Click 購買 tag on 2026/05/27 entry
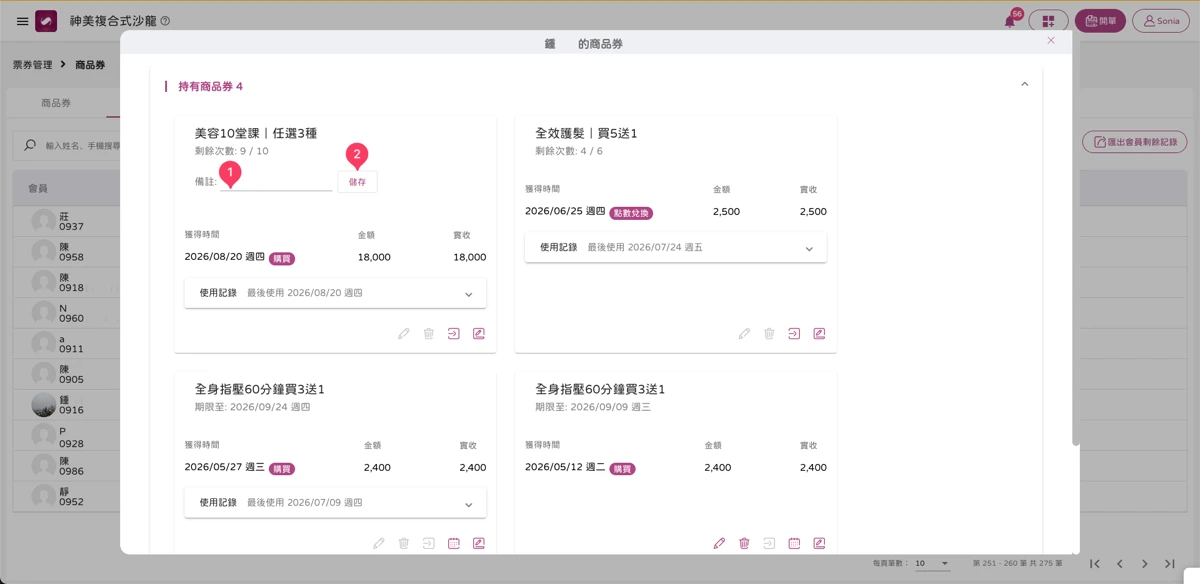Image resolution: width=1200 pixels, height=584 pixels. point(282,468)
